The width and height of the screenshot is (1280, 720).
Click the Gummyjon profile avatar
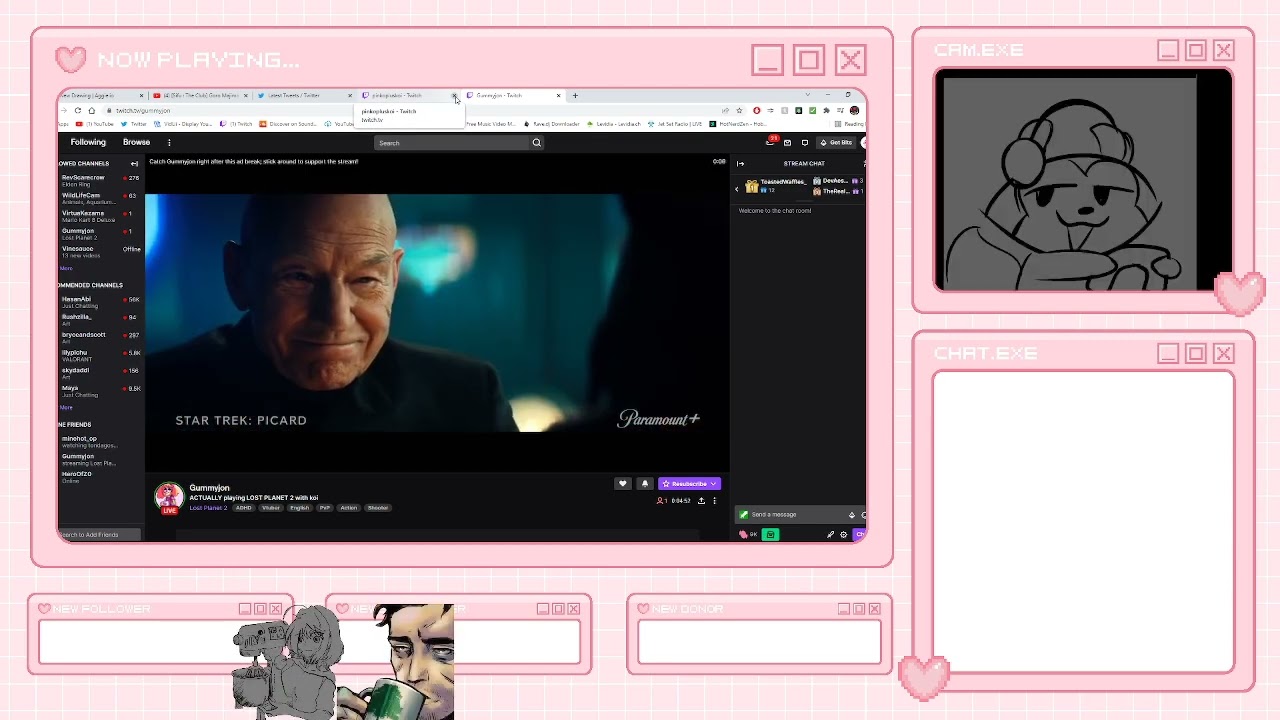(x=169, y=496)
